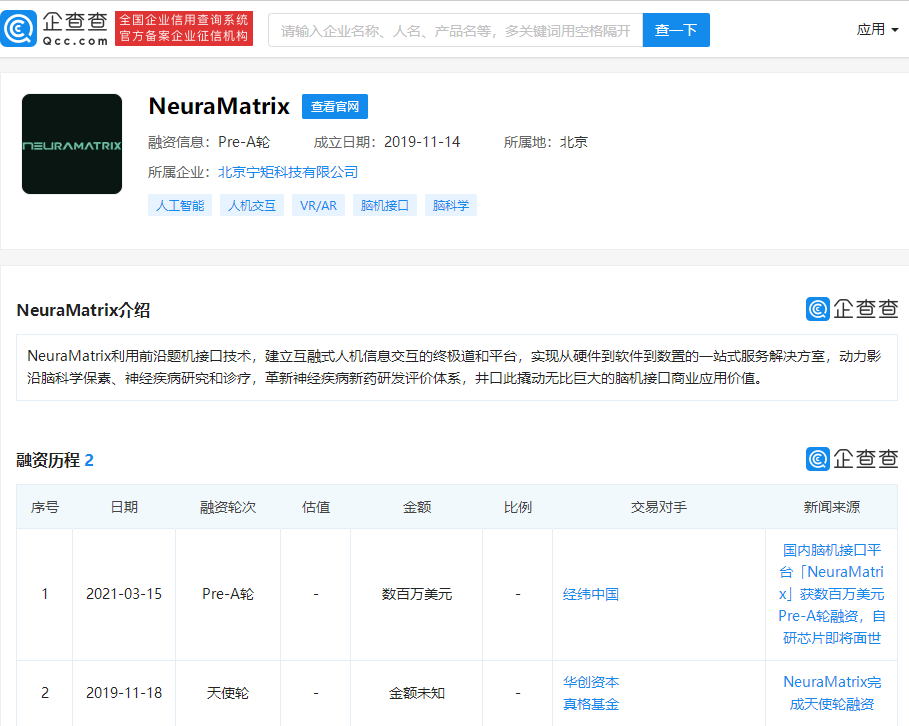Click the 融资信息 Pre-A轮 text
The width and height of the screenshot is (909, 726).
pos(209,142)
